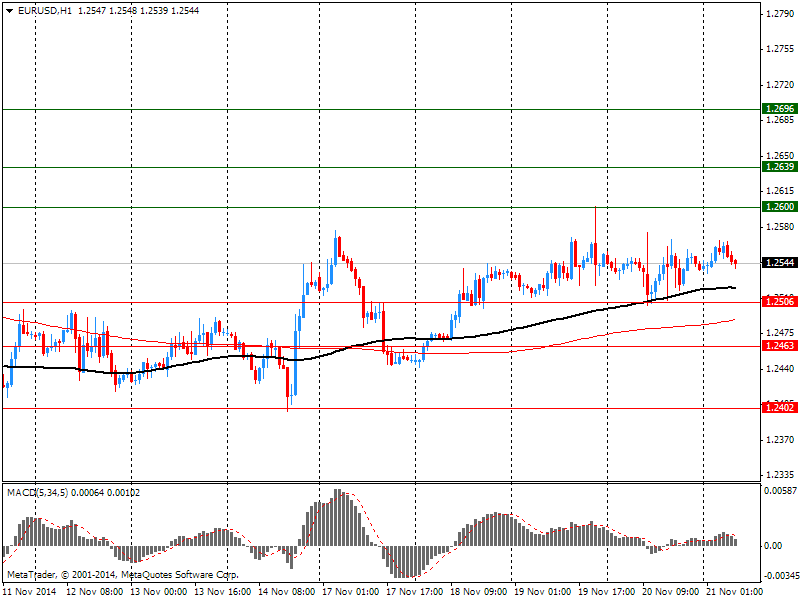Click the 13 Nov 00:00 time label
Screen dimensions: 800x600
click(159, 592)
